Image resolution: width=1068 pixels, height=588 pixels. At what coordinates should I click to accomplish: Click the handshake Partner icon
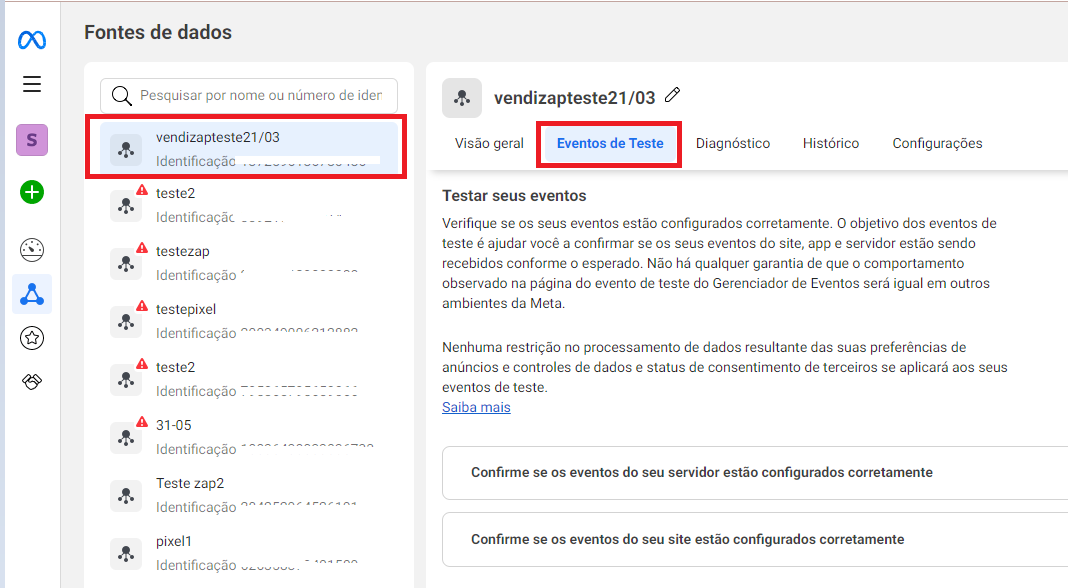pyautogui.click(x=32, y=382)
